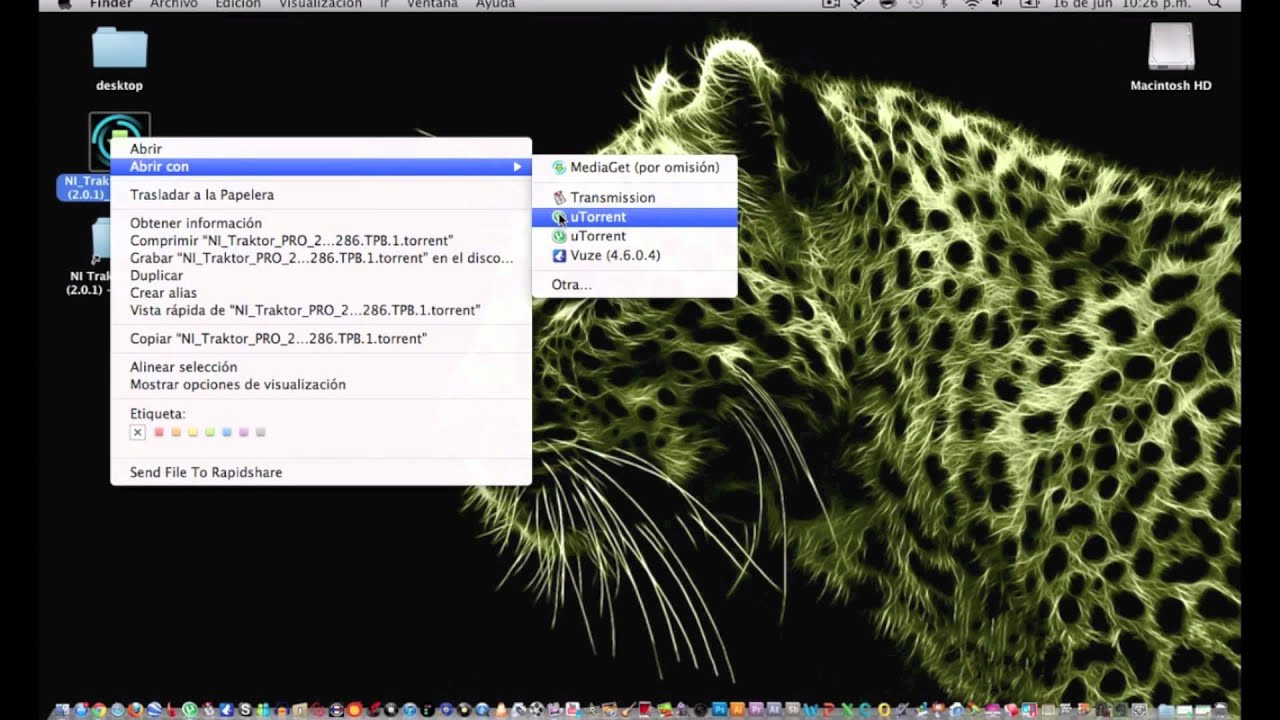
Task: Choose Vista rápida of the torrent file
Action: 320,310
